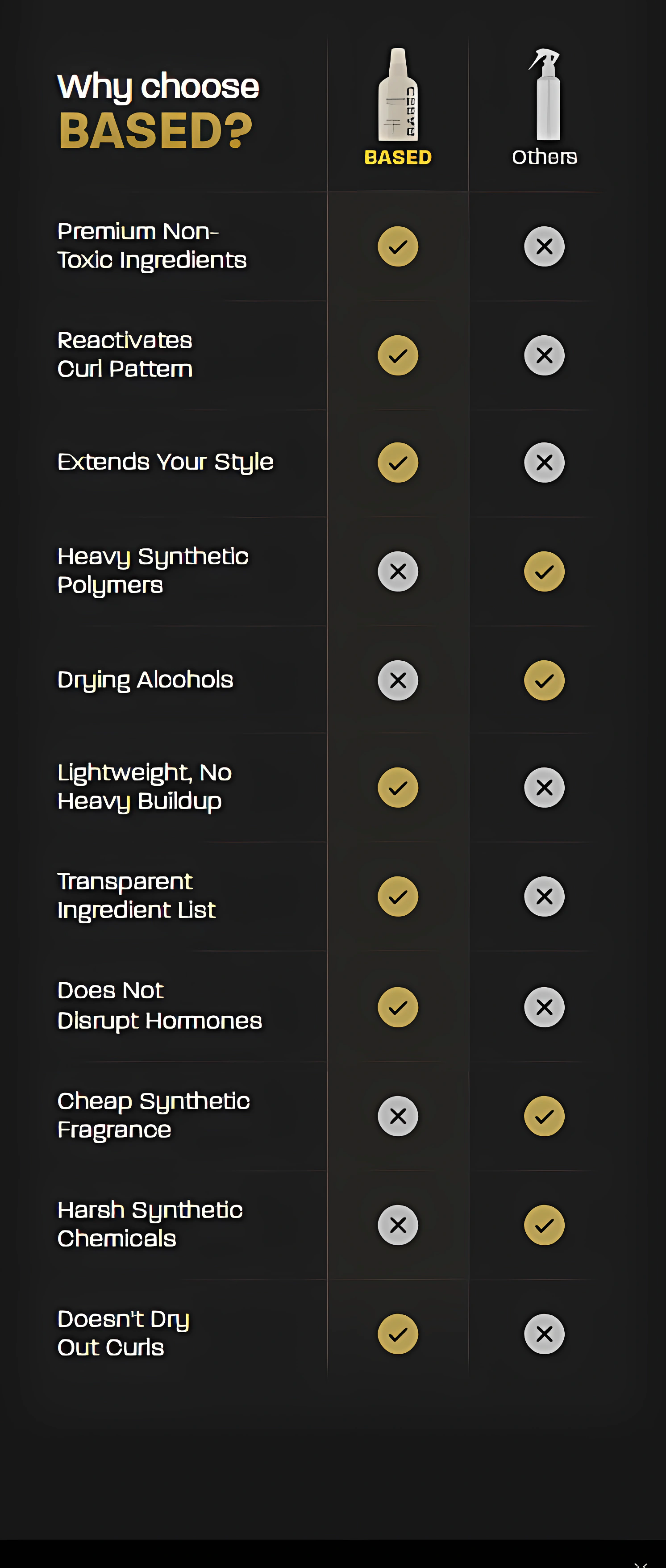Screen dimensions: 666x1568
Task: Click Others X icon for Reactivates Curl Pattern
Action: point(544,355)
